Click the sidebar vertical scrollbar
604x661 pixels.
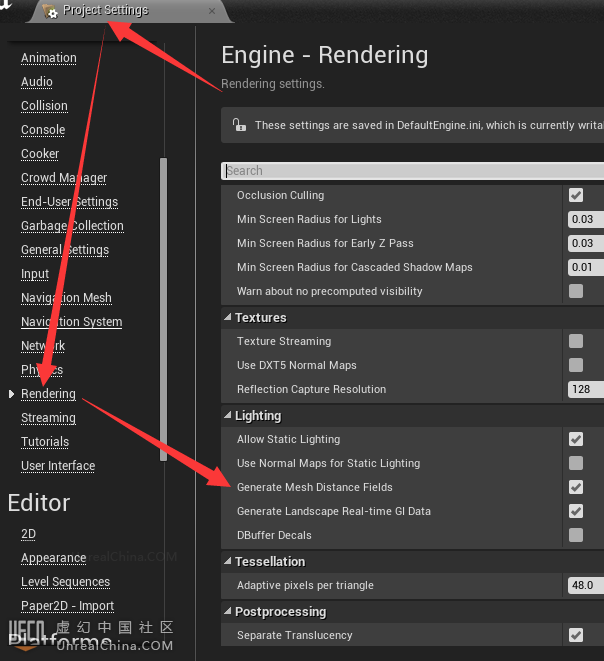(163, 300)
